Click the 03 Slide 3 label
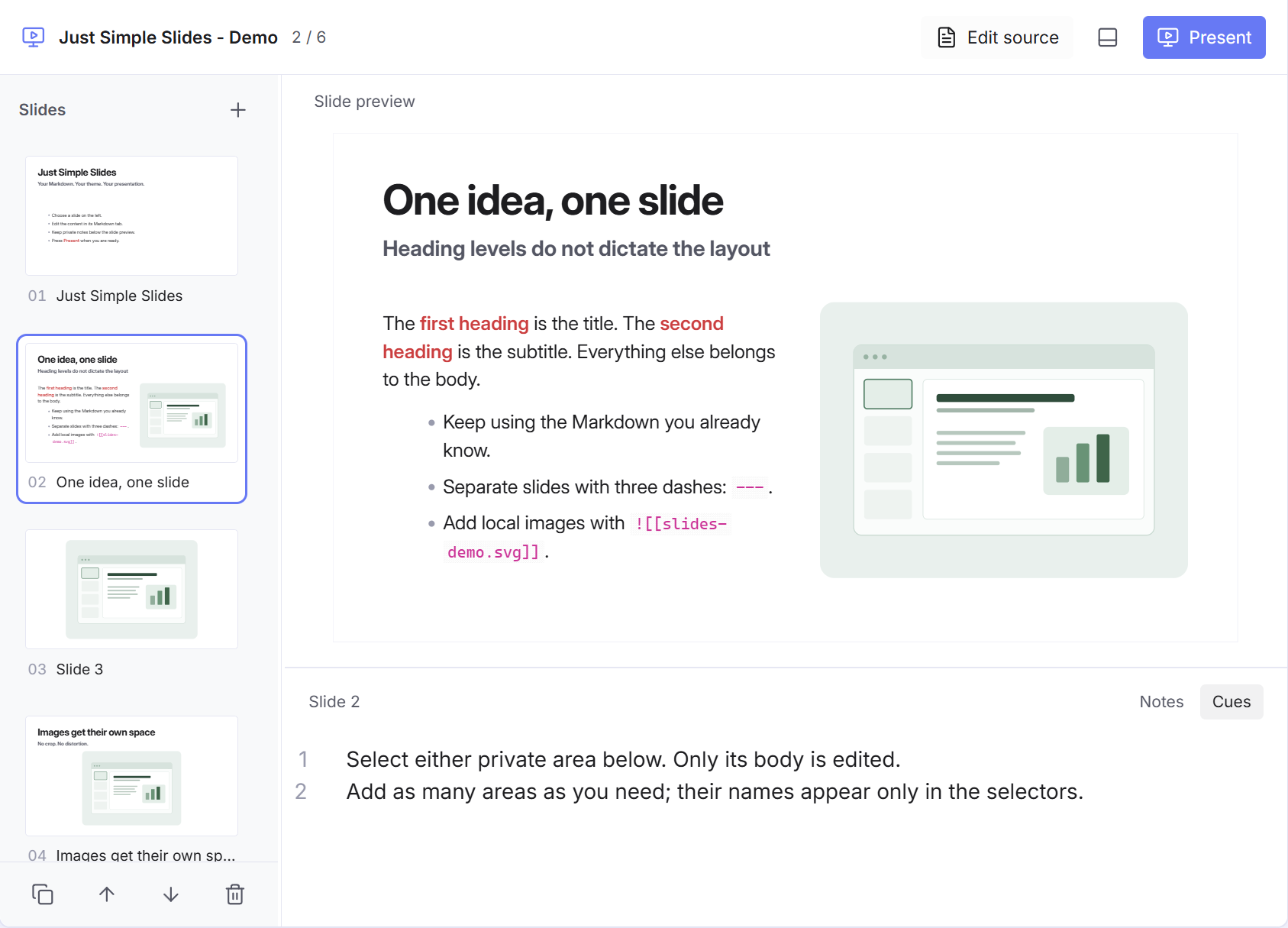This screenshot has height=928, width=1288. pyautogui.click(x=66, y=669)
